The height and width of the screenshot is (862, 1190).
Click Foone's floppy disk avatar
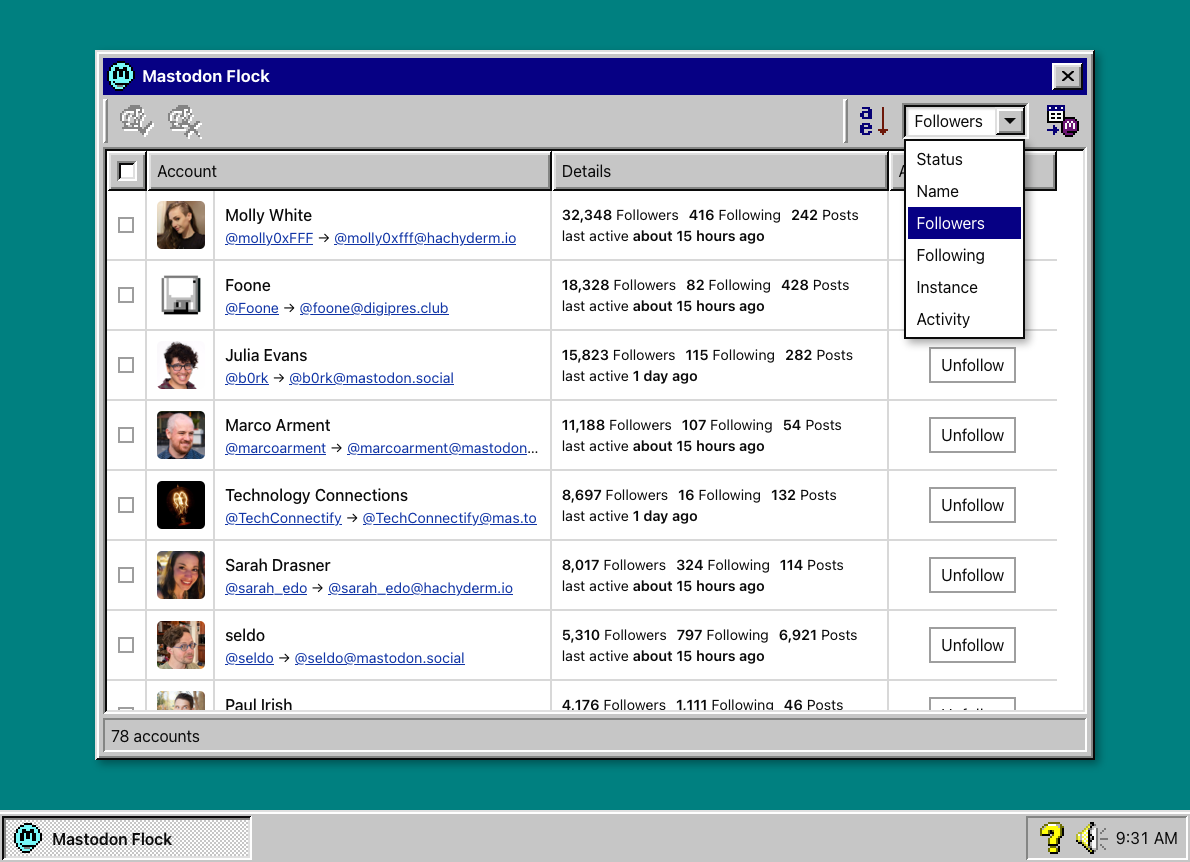pyautogui.click(x=181, y=295)
